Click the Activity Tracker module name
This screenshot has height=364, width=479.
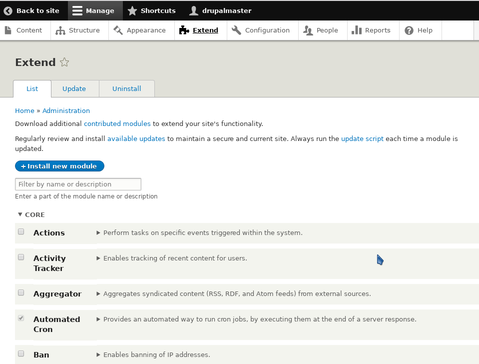click(x=50, y=263)
